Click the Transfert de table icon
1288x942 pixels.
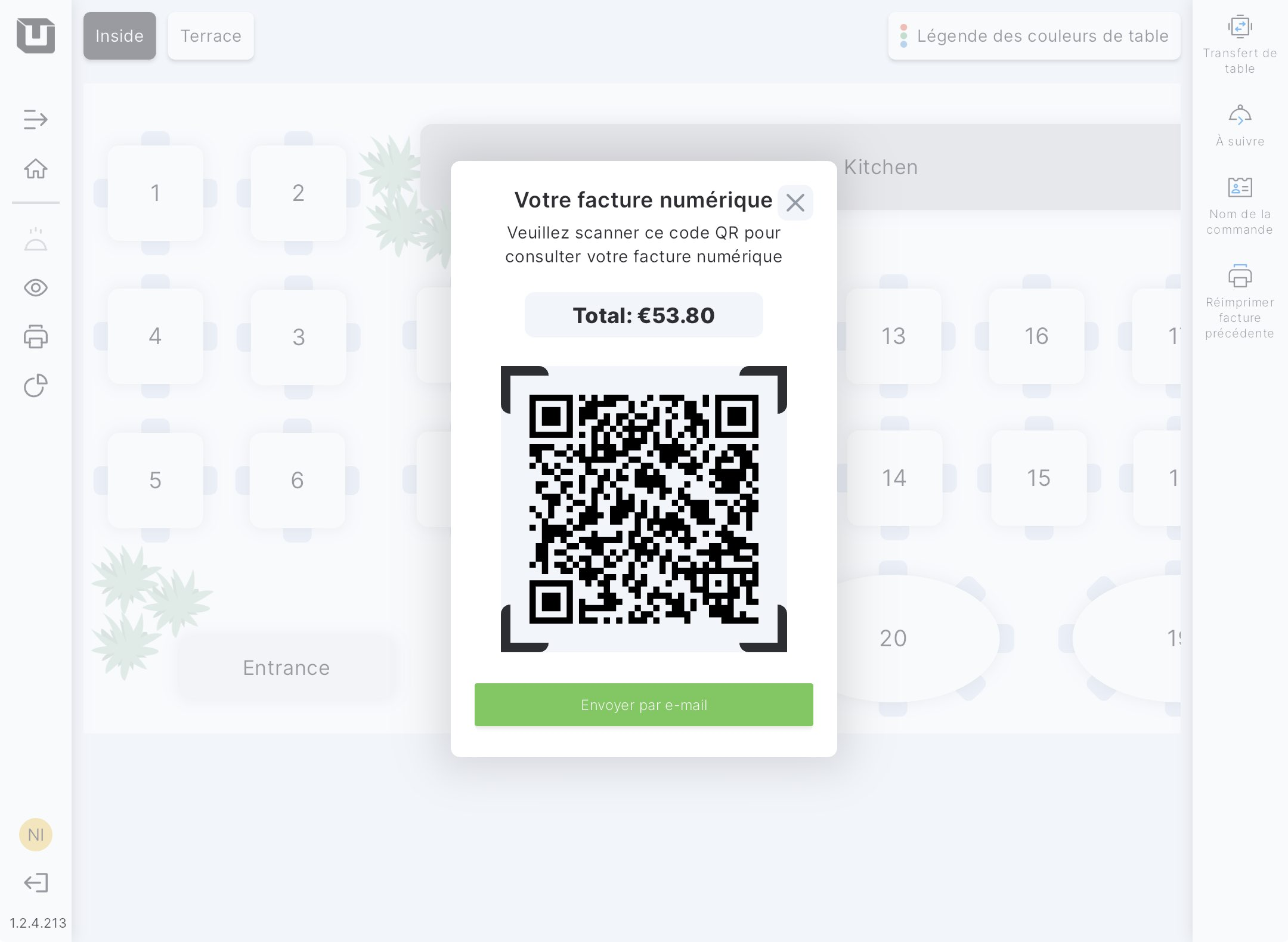click(x=1240, y=45)
